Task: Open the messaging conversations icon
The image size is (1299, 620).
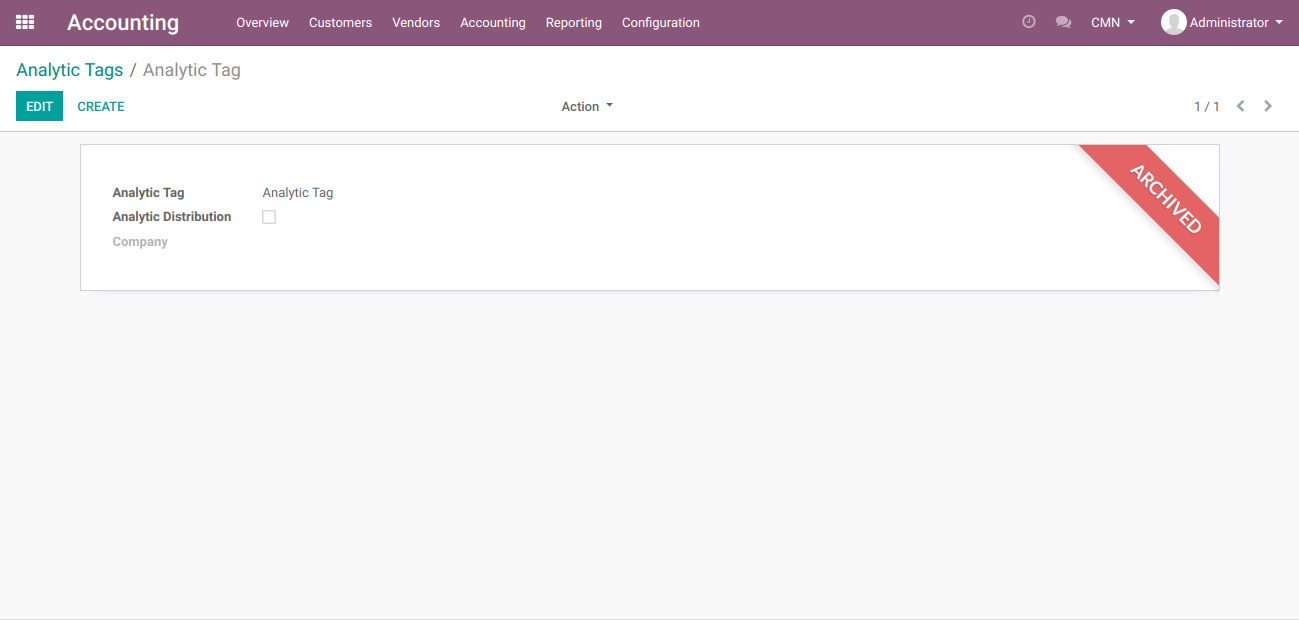Action: coord(1063,21)
